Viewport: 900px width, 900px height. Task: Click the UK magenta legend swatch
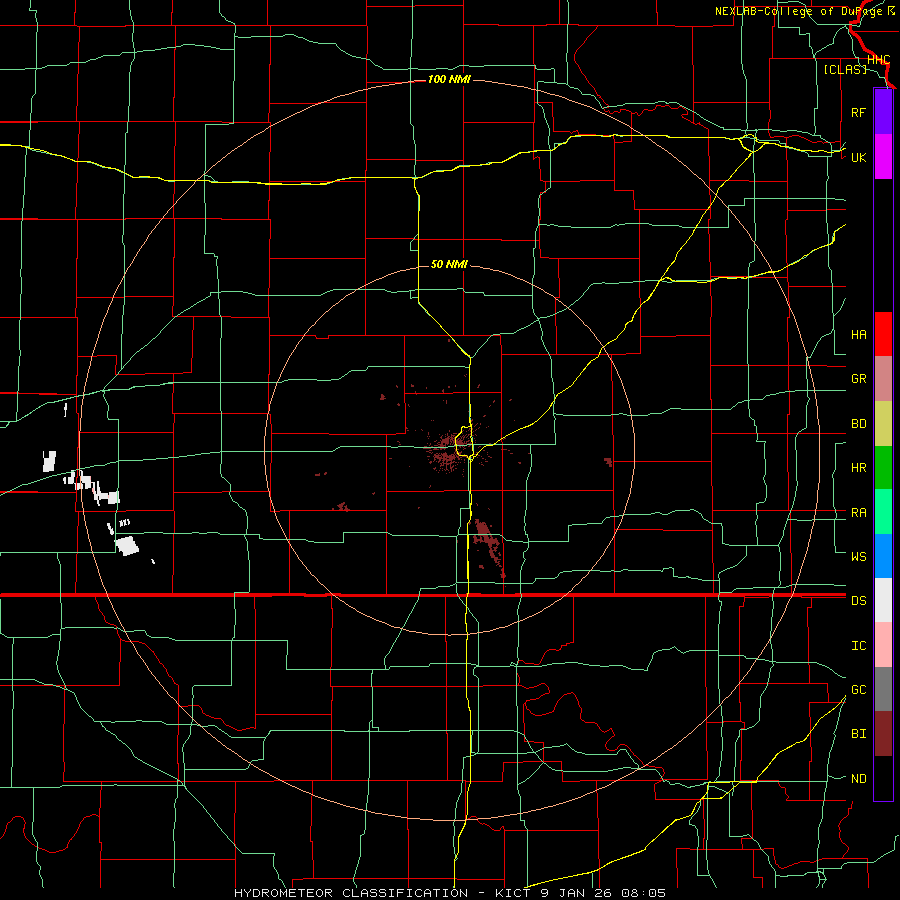pyautogui.click(x=883, y=157)
